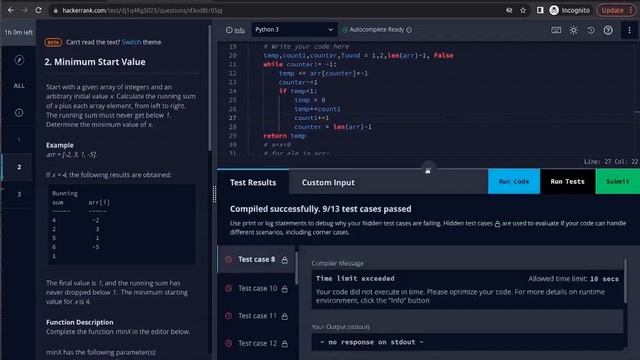This screenshot has height=360, width=640.
Task: Submit the solution
Action: pyautogui.click(x=618, y=181)
